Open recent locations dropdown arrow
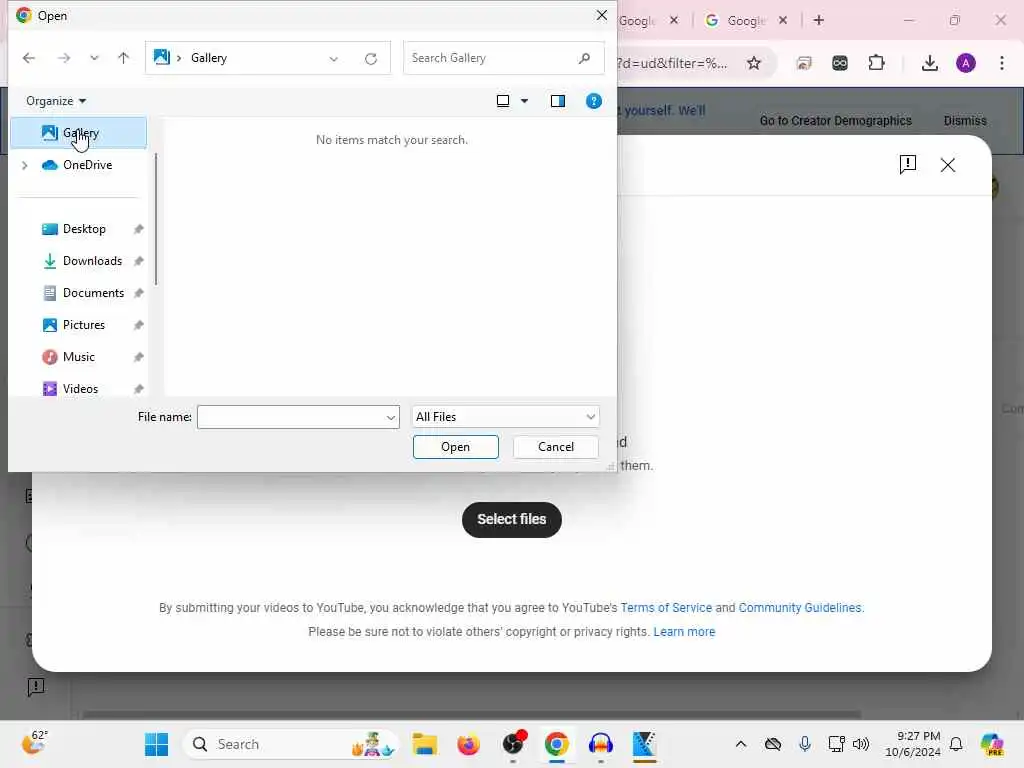 point(94,58)
